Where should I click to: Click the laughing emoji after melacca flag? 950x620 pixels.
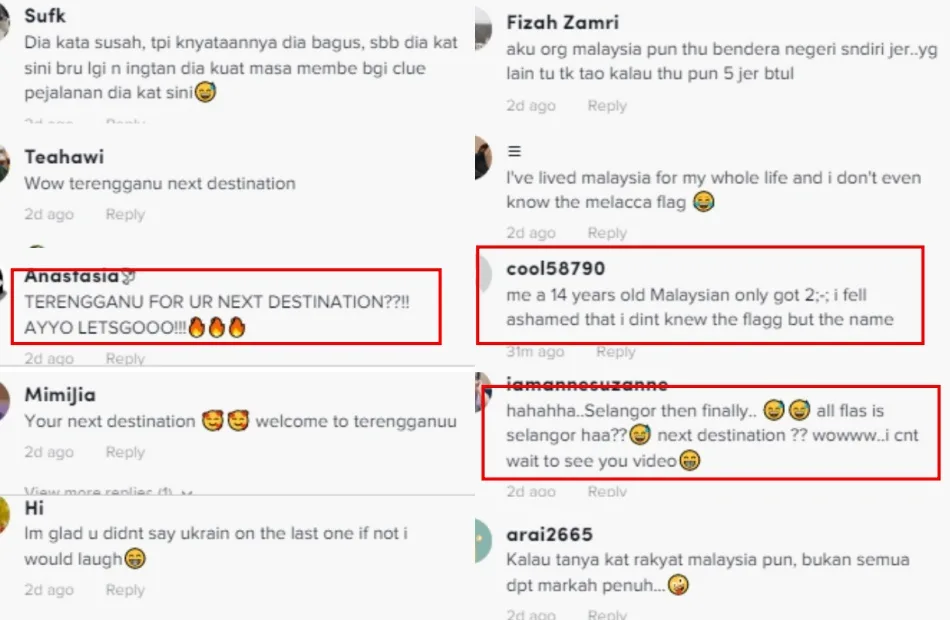[703, 202]
